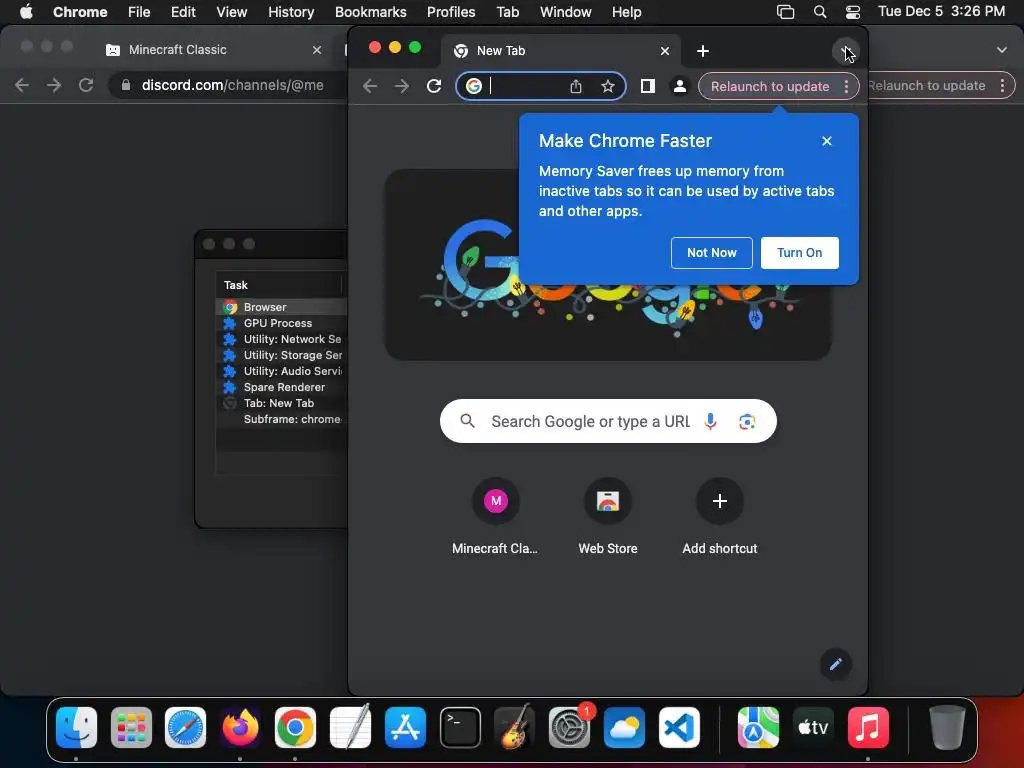Click the Not Now button
Screen dimensions: 1024x768
pyautogui.click(x=711, y=253)
